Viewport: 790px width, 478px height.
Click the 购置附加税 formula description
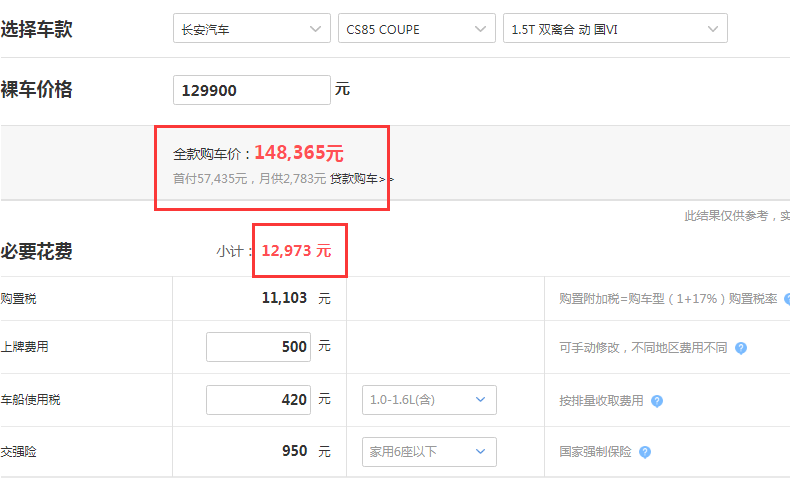(668, 299)
